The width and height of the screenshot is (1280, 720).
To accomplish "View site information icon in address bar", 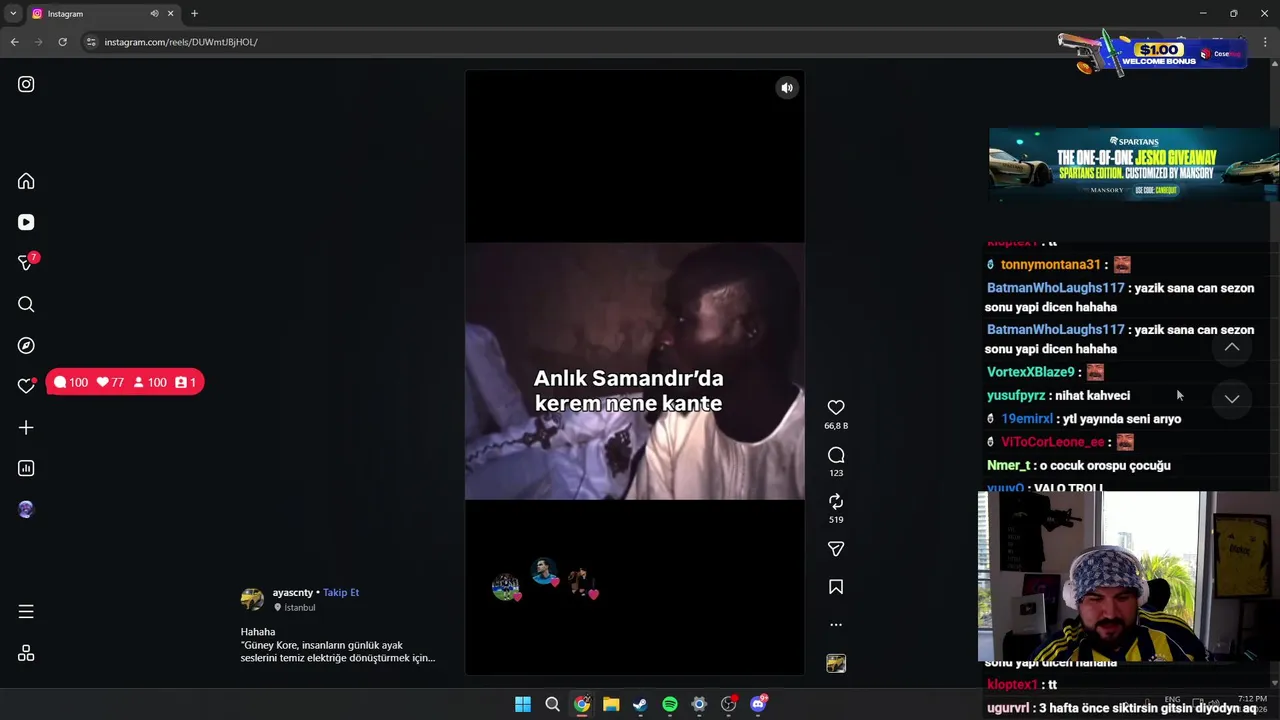I will [x=91, y=42].
